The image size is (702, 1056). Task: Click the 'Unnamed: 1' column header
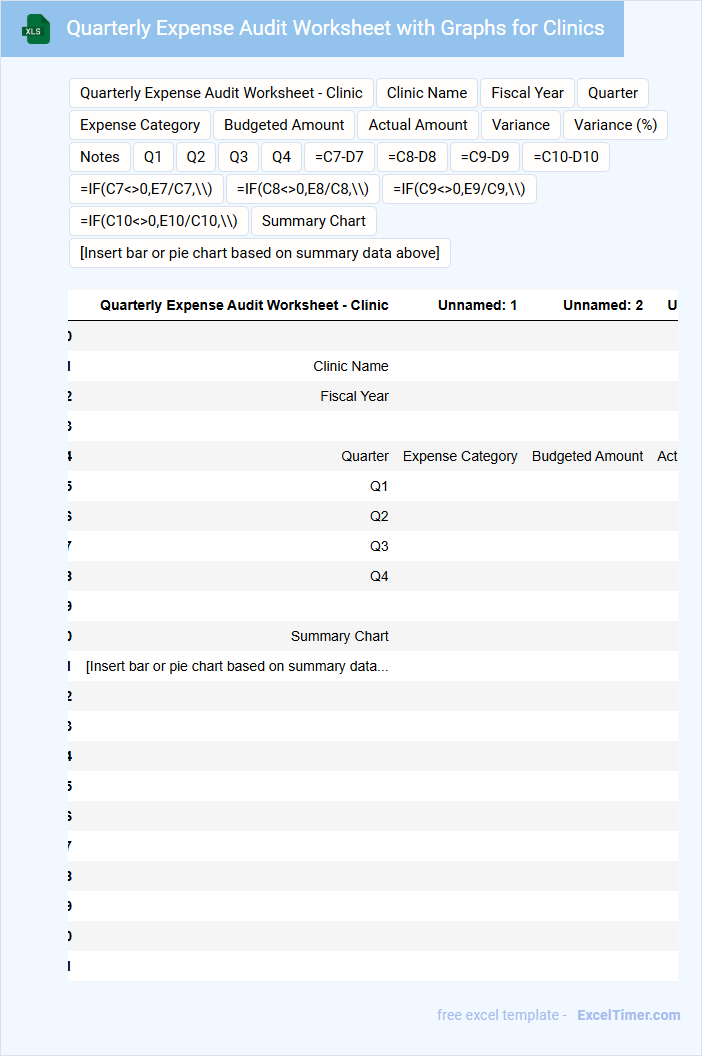pyautogui.click(x=477, y=305)
